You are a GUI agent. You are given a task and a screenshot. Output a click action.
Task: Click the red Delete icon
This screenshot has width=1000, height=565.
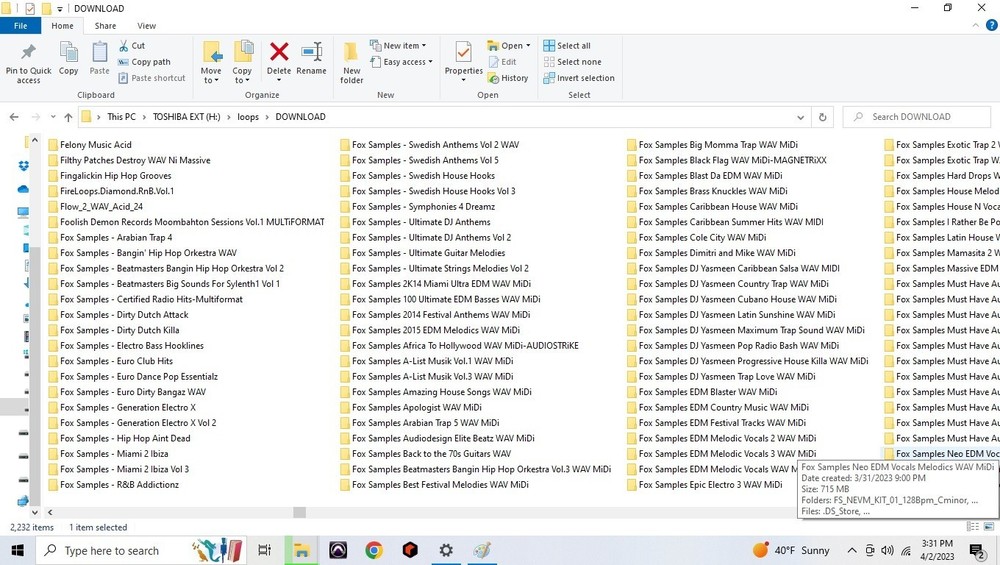click(279, 51)
